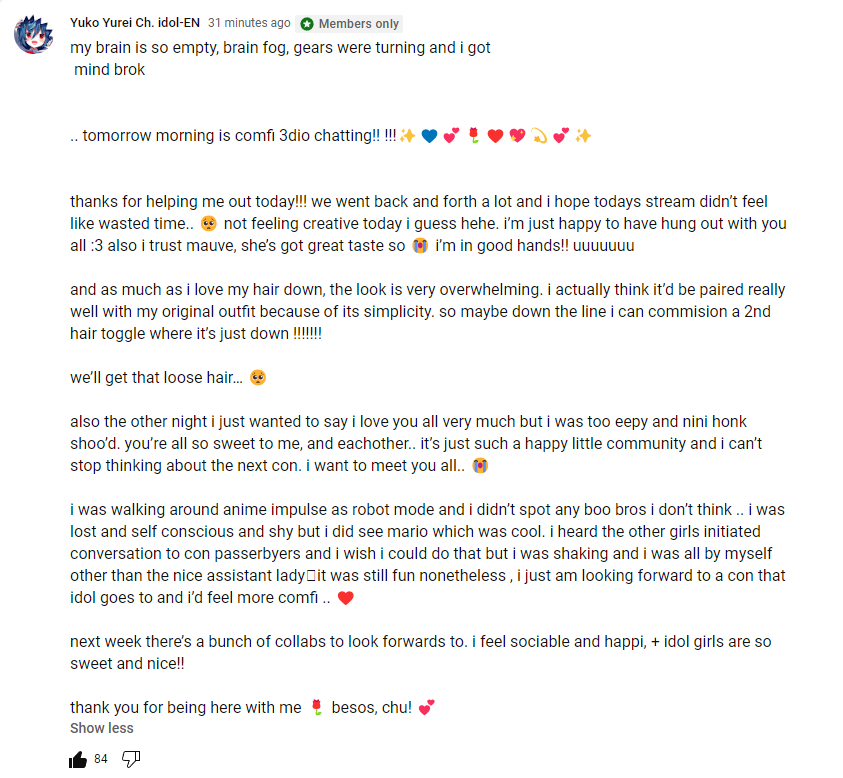This screenshot has width=843, height=778.
Task: Collapse the post with Show less
Action: click(102, 728)
